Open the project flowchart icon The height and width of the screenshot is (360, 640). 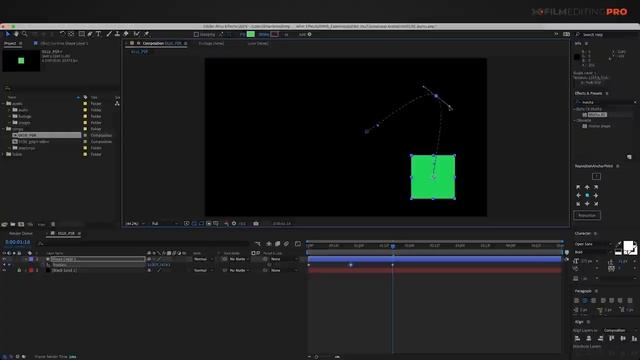[117, 104]
